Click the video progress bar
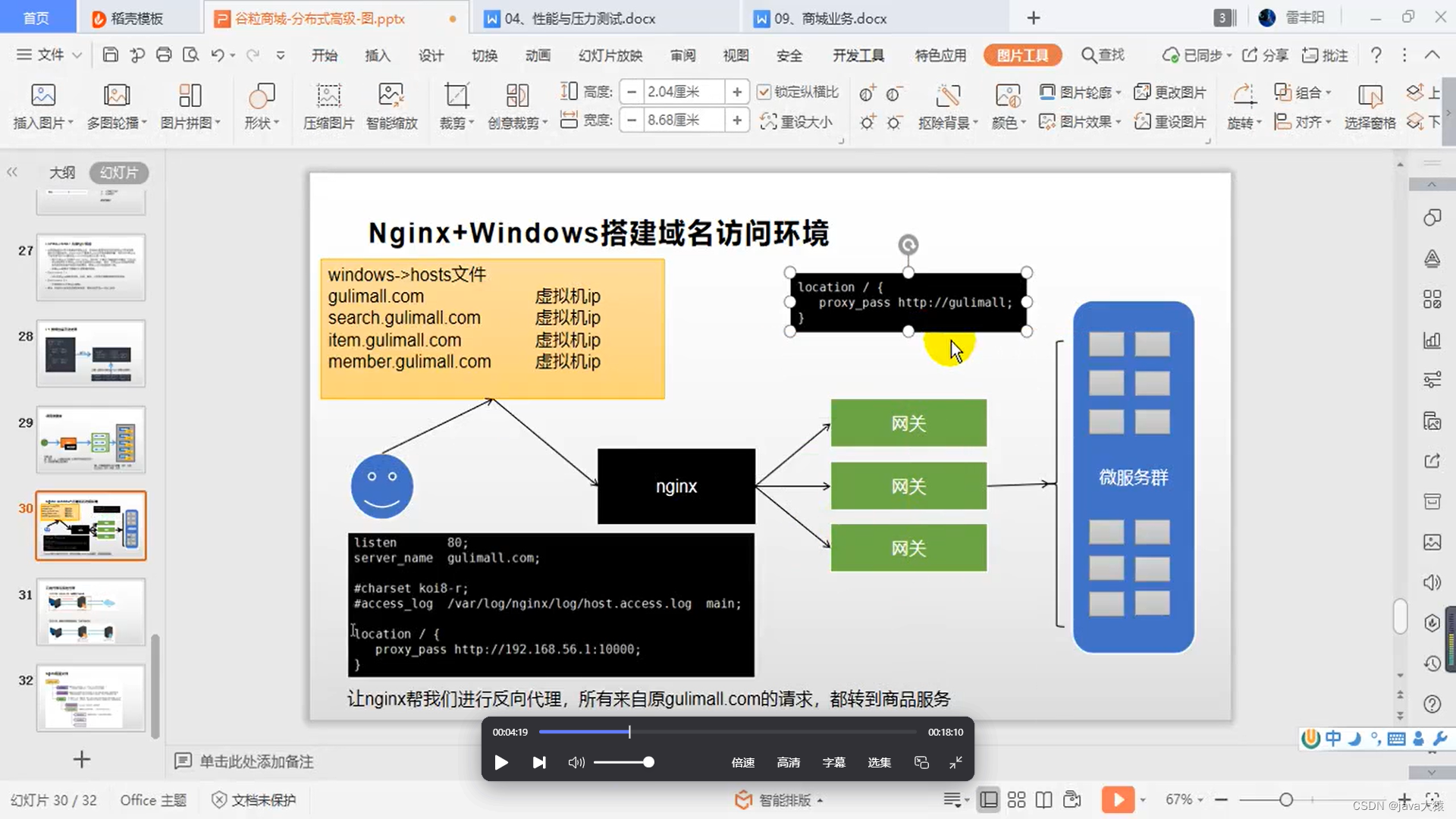 click(x=726, y=732)
